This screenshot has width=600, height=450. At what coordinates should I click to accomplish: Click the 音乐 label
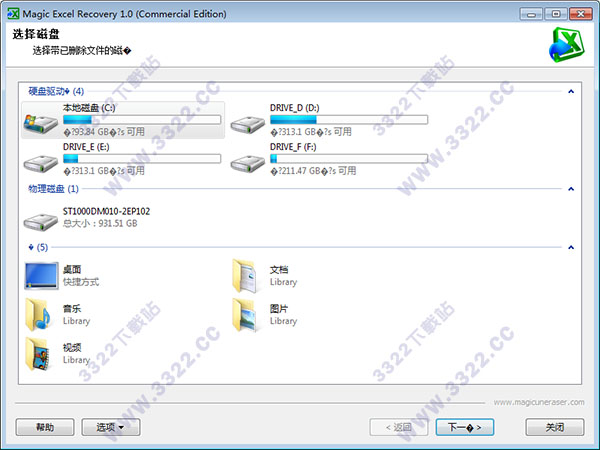(x=72, y=309)
